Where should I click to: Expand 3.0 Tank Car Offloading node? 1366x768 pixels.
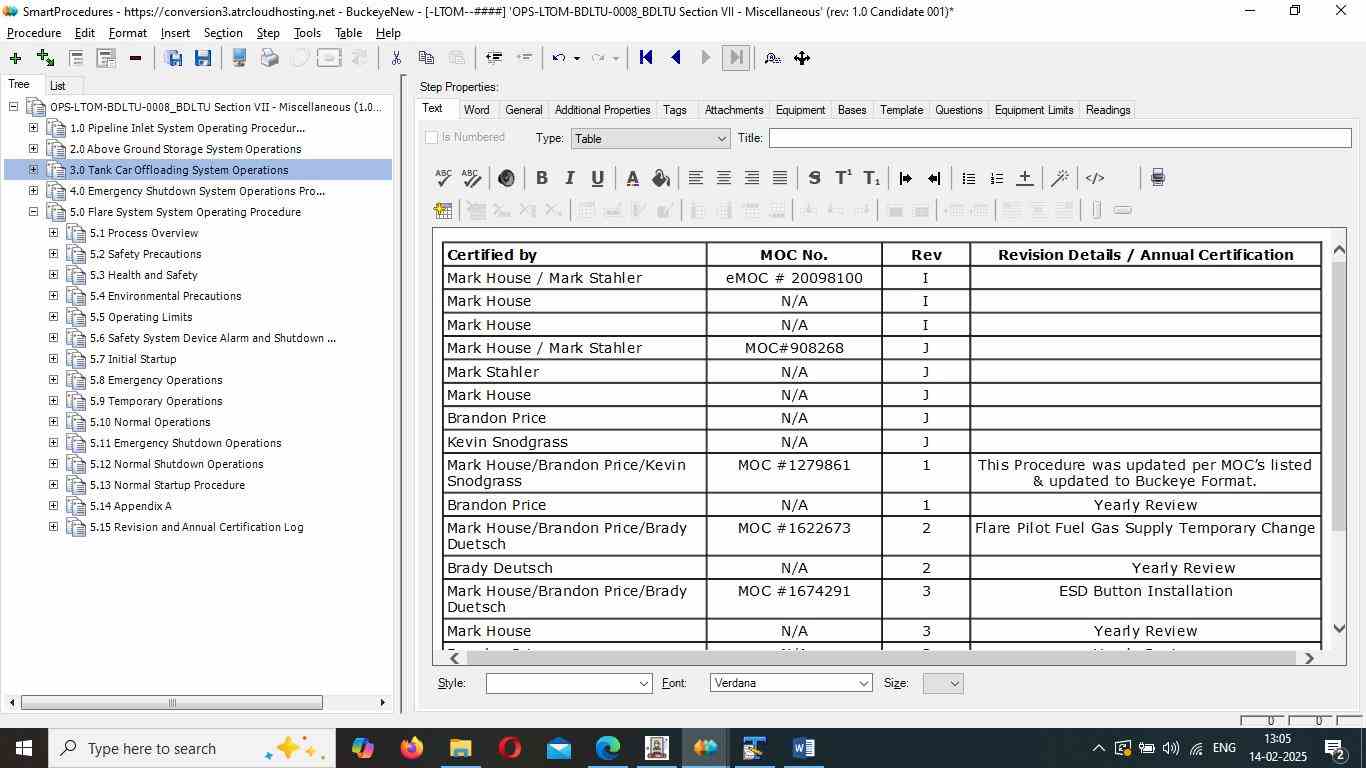pos(33,170)
